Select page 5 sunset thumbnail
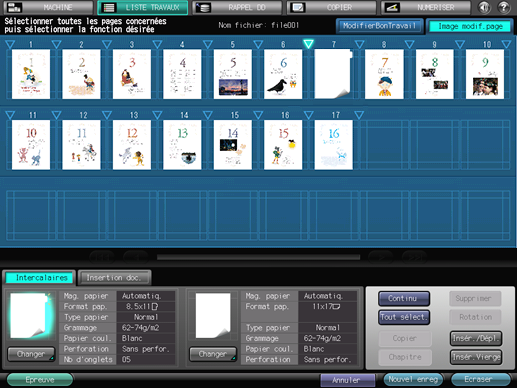 (233, 74)
